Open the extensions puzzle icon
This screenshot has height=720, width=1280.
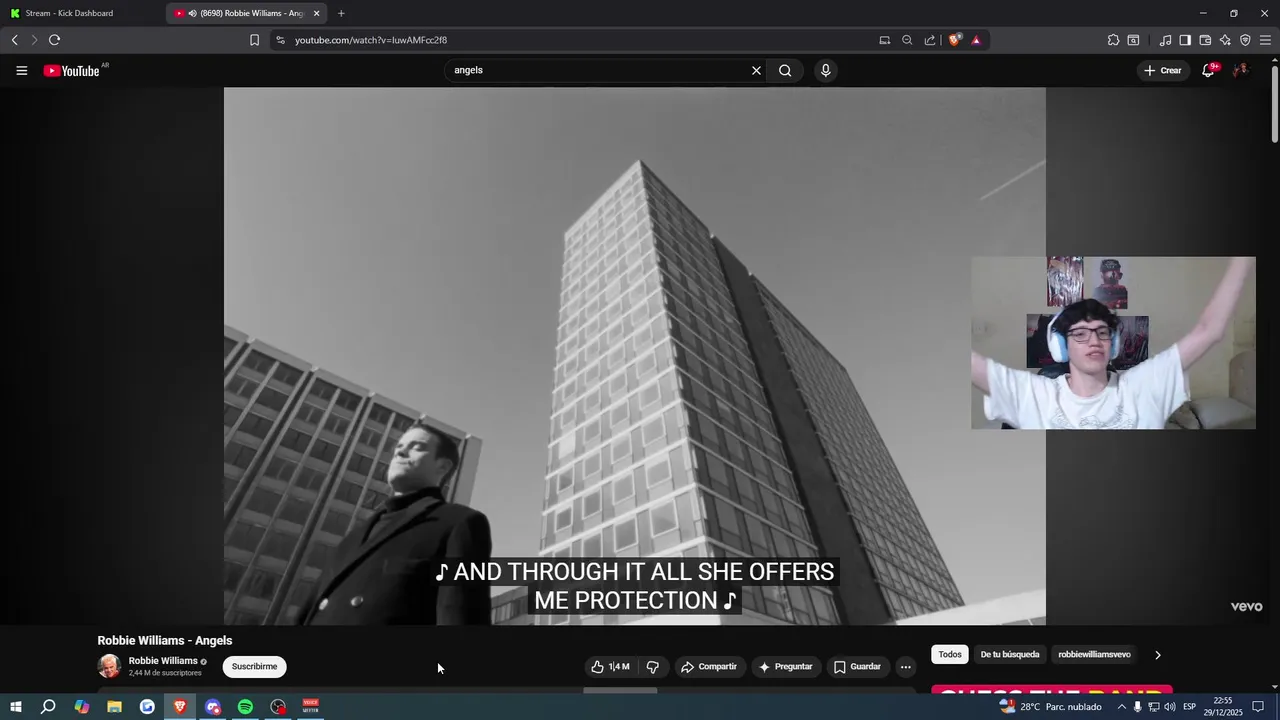[x=1113, y=40]
